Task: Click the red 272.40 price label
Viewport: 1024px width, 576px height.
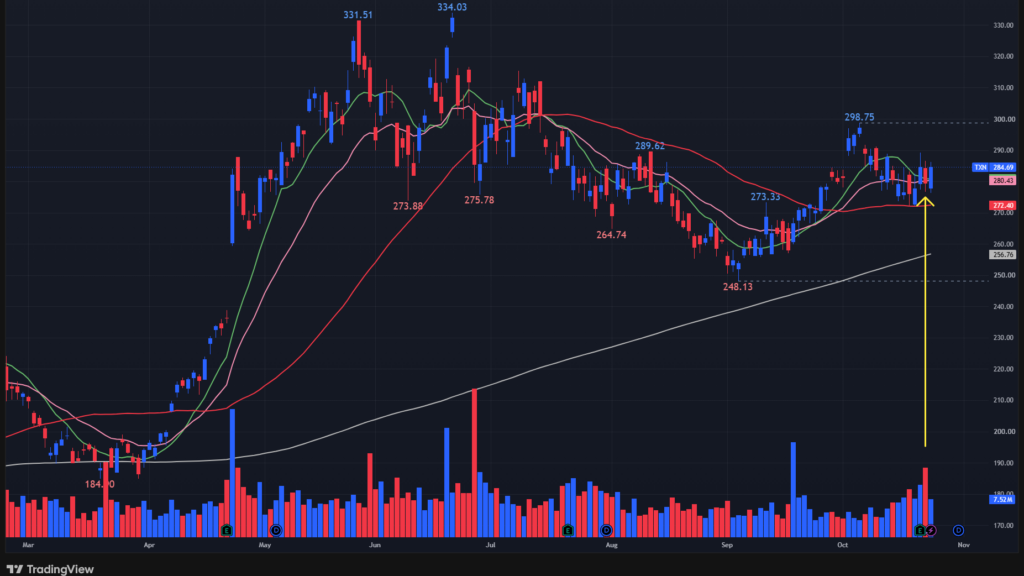Action: click(1002, 205)
